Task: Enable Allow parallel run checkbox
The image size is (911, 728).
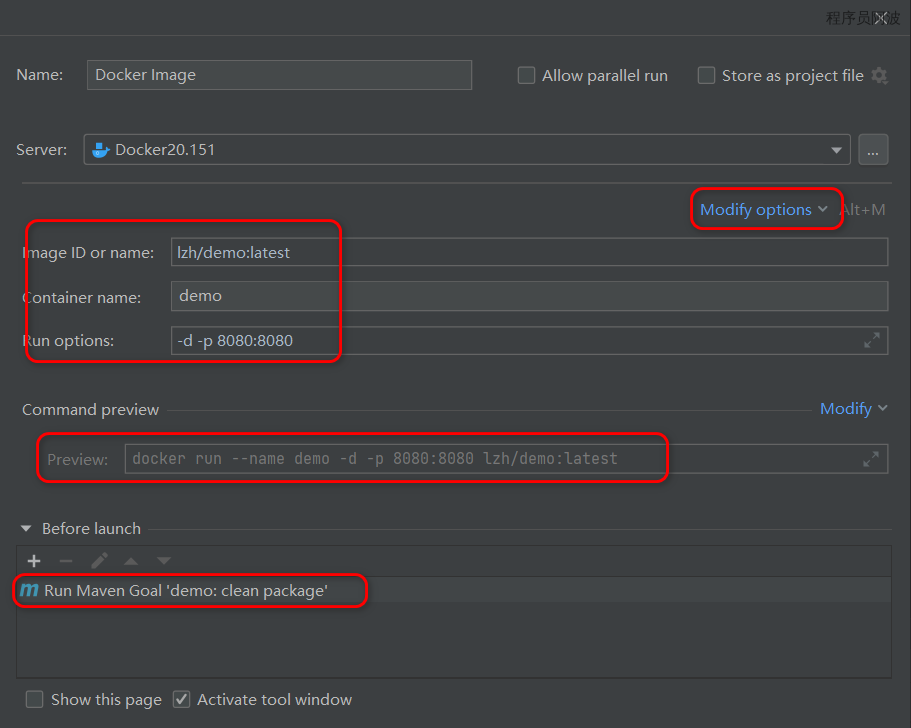Action: point(526,76)
